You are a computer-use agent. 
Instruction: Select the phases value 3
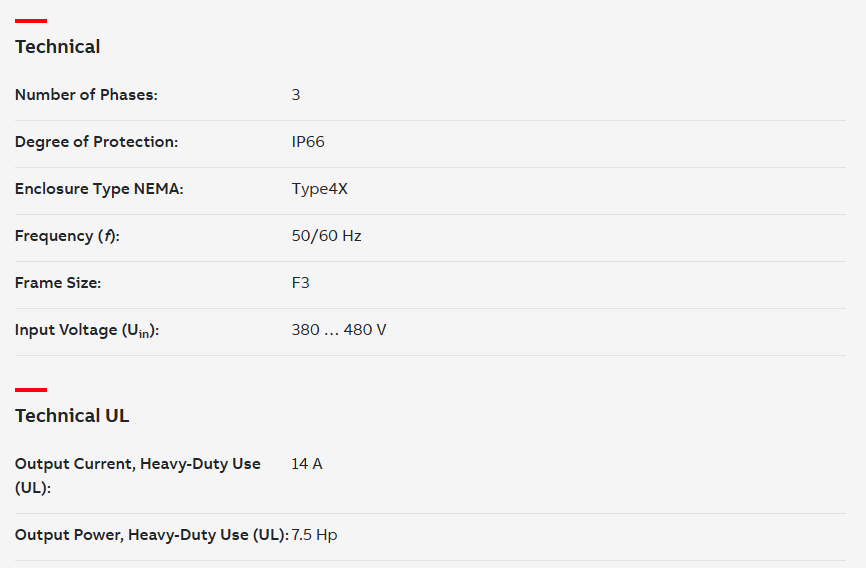click(296, 95)
